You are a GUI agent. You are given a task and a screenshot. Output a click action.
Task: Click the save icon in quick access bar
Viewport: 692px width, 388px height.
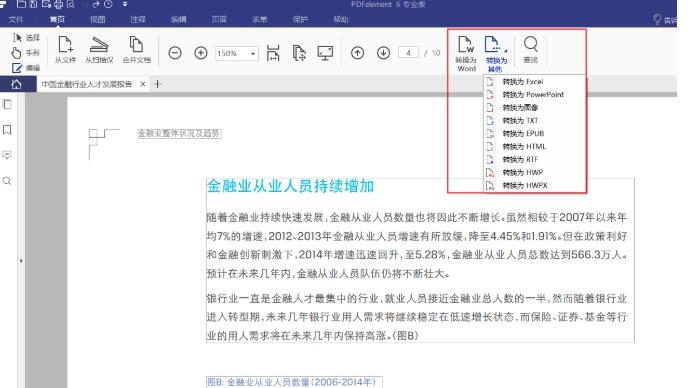(x=33, y=4)
